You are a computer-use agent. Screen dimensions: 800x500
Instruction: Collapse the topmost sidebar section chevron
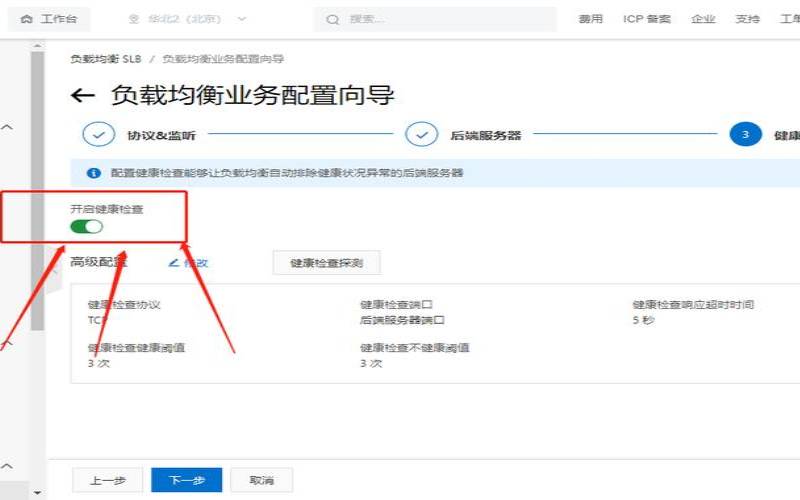(x=7, y=127)
